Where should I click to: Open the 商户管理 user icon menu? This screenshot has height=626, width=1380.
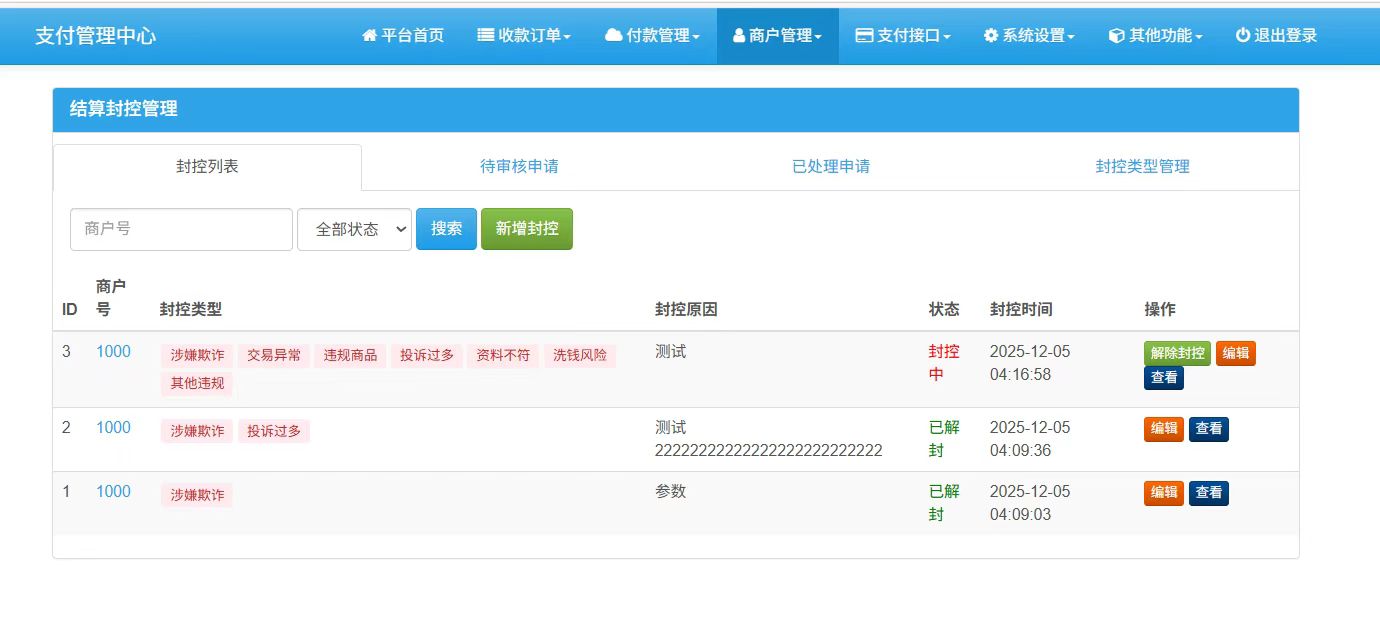[x=739, y=36]
